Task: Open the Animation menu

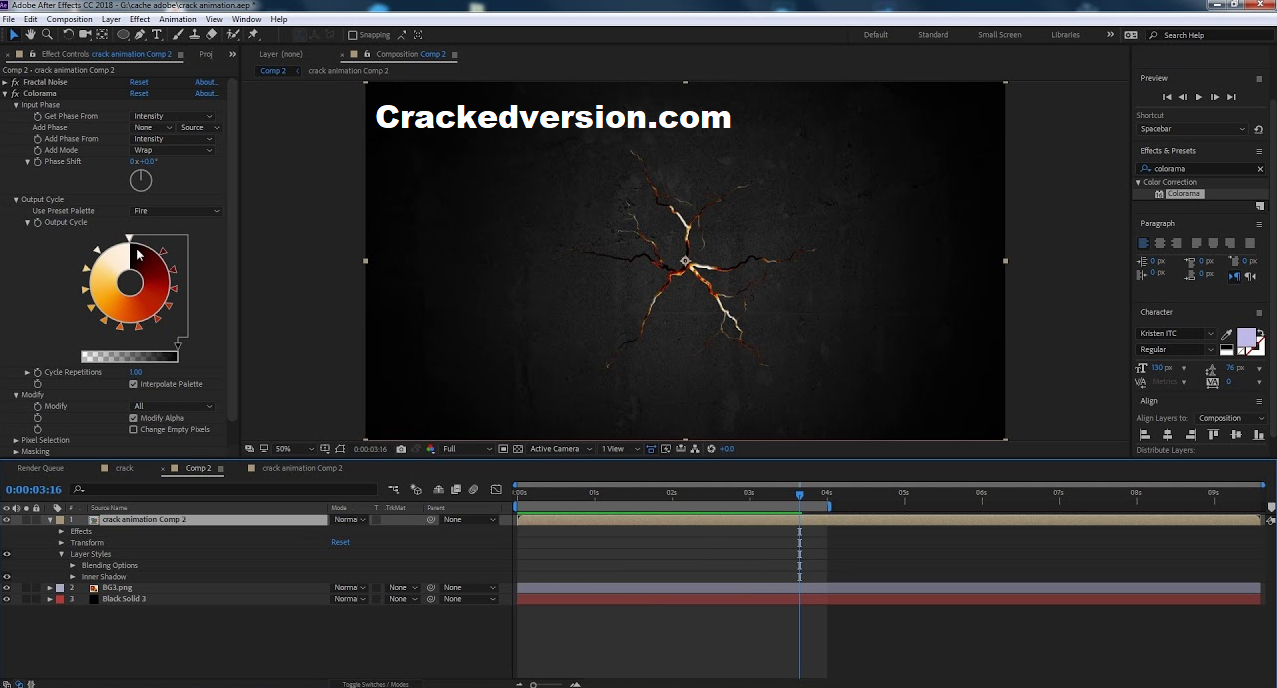Action: point(178,19)
